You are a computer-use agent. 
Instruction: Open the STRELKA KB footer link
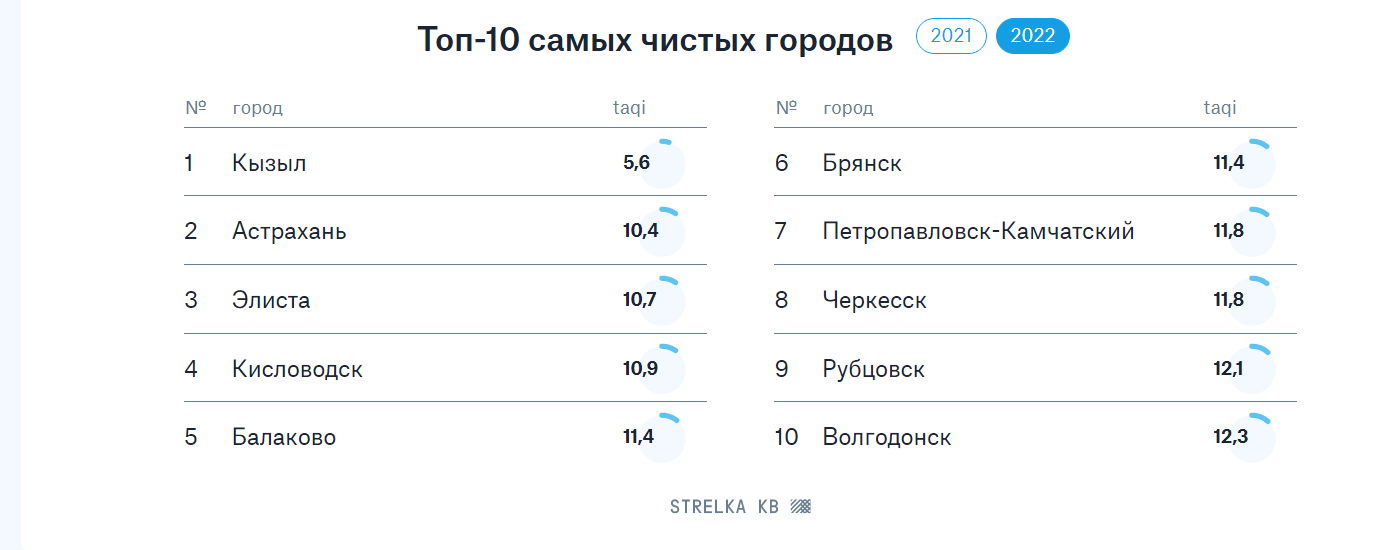coord(740,507)
